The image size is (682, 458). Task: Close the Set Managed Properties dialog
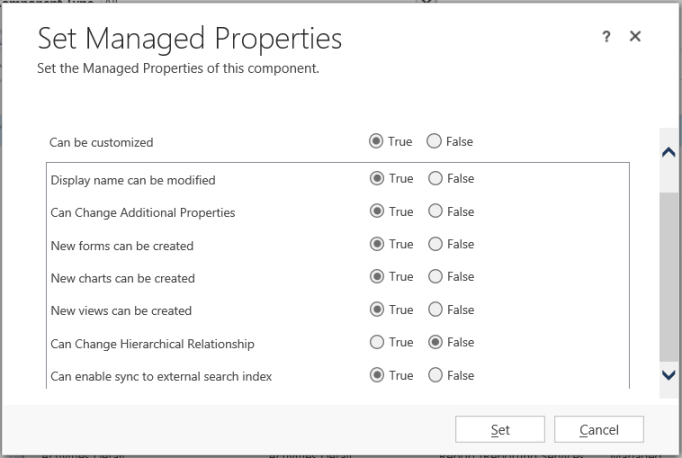(x=634, y=37)
